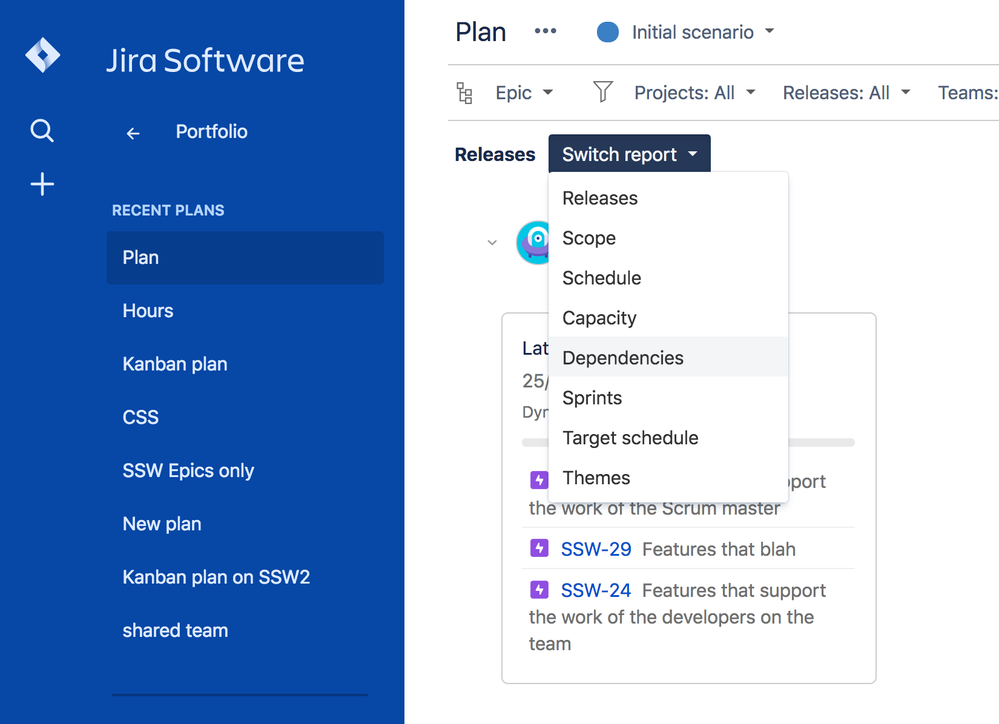Click the back arrow next to Portfolio

pyautogui.click(x=133, y=133)
